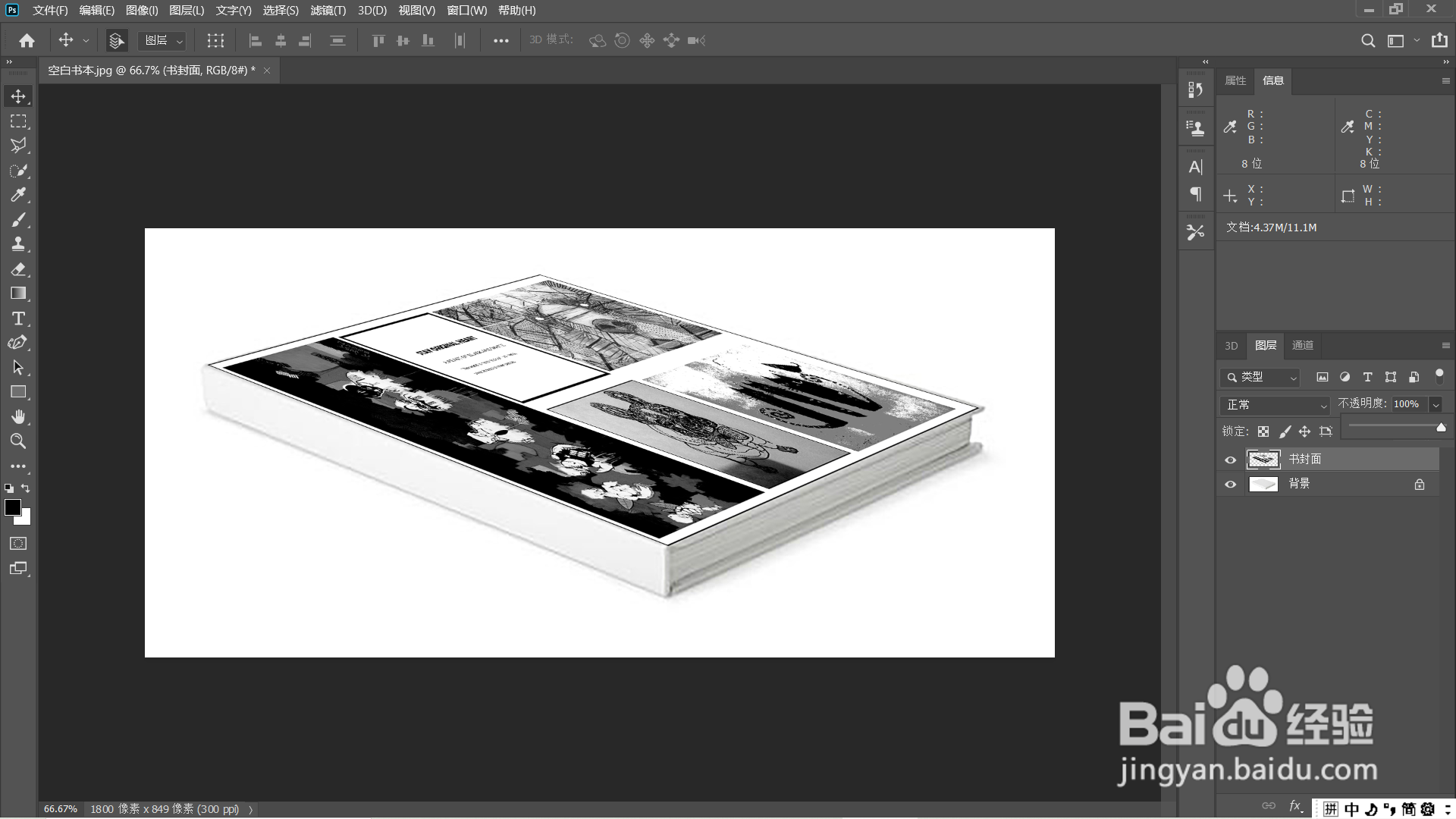Switch to the 3D panel tab
The height and width of the screenshot is (819, 1456).
(x=1232, y=345)
